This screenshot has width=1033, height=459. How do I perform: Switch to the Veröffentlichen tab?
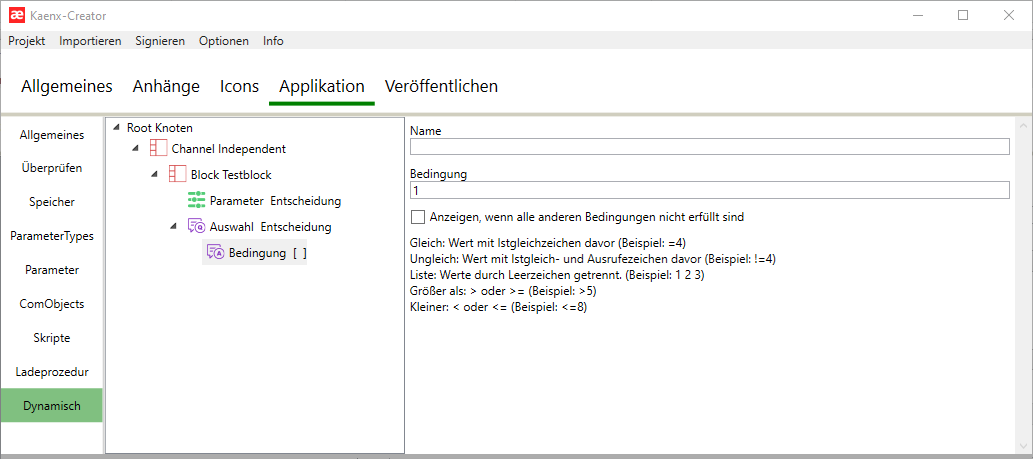(x=441, y=86)
